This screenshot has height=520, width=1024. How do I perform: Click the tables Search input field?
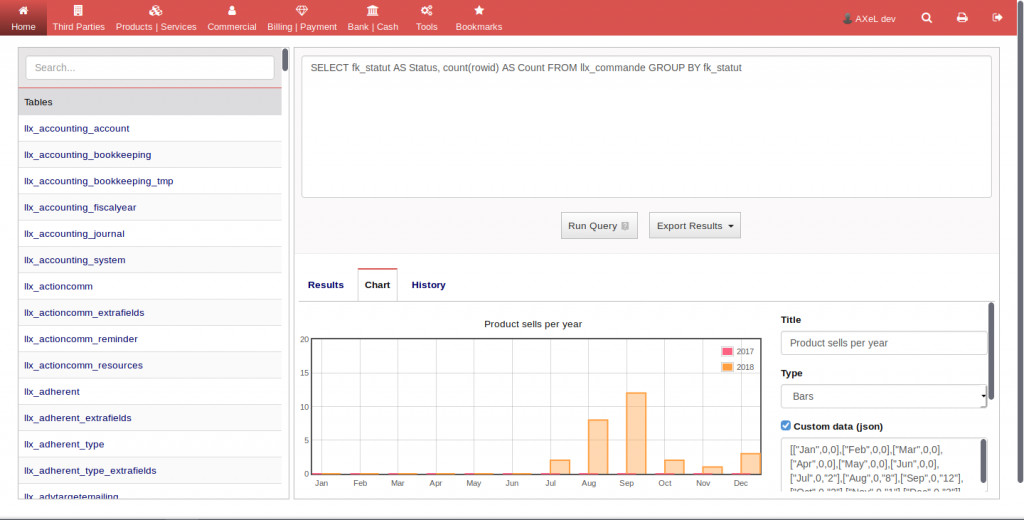click(150, 68)
